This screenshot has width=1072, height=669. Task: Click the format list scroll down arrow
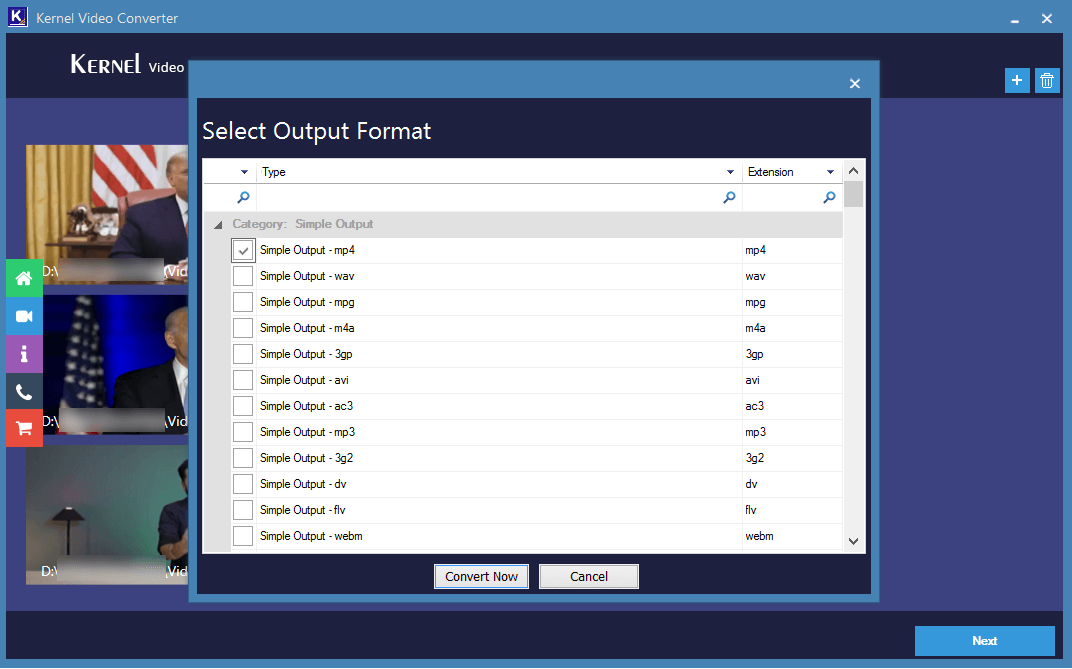[853, 541]
